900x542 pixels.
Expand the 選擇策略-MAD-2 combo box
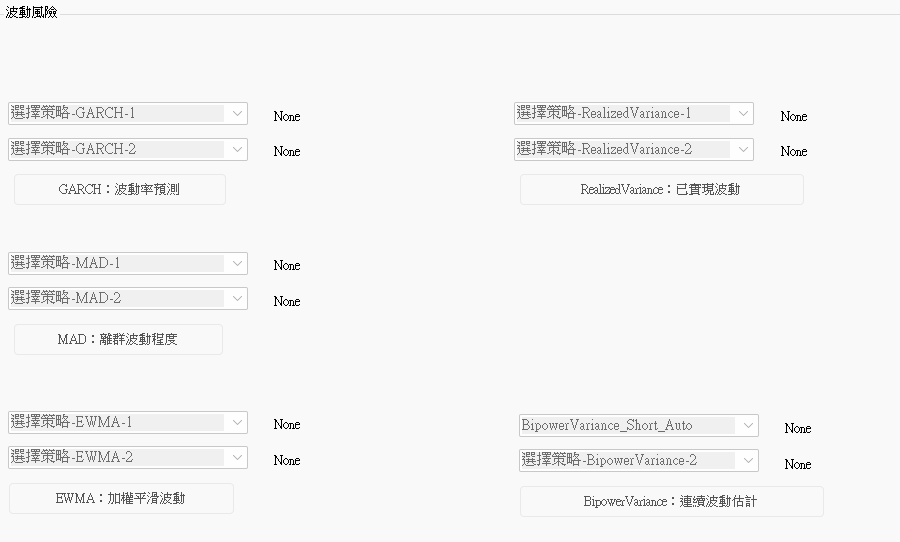(127, 299)
